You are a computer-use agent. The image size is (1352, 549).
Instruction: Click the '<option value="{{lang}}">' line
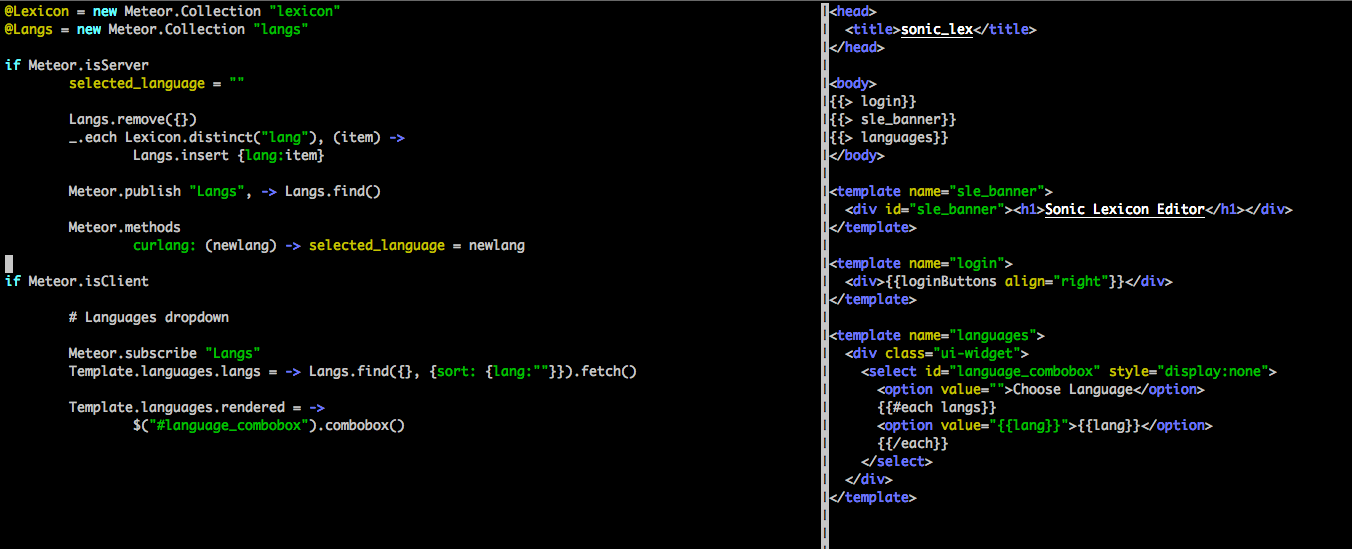click(x=1045, y=425)
